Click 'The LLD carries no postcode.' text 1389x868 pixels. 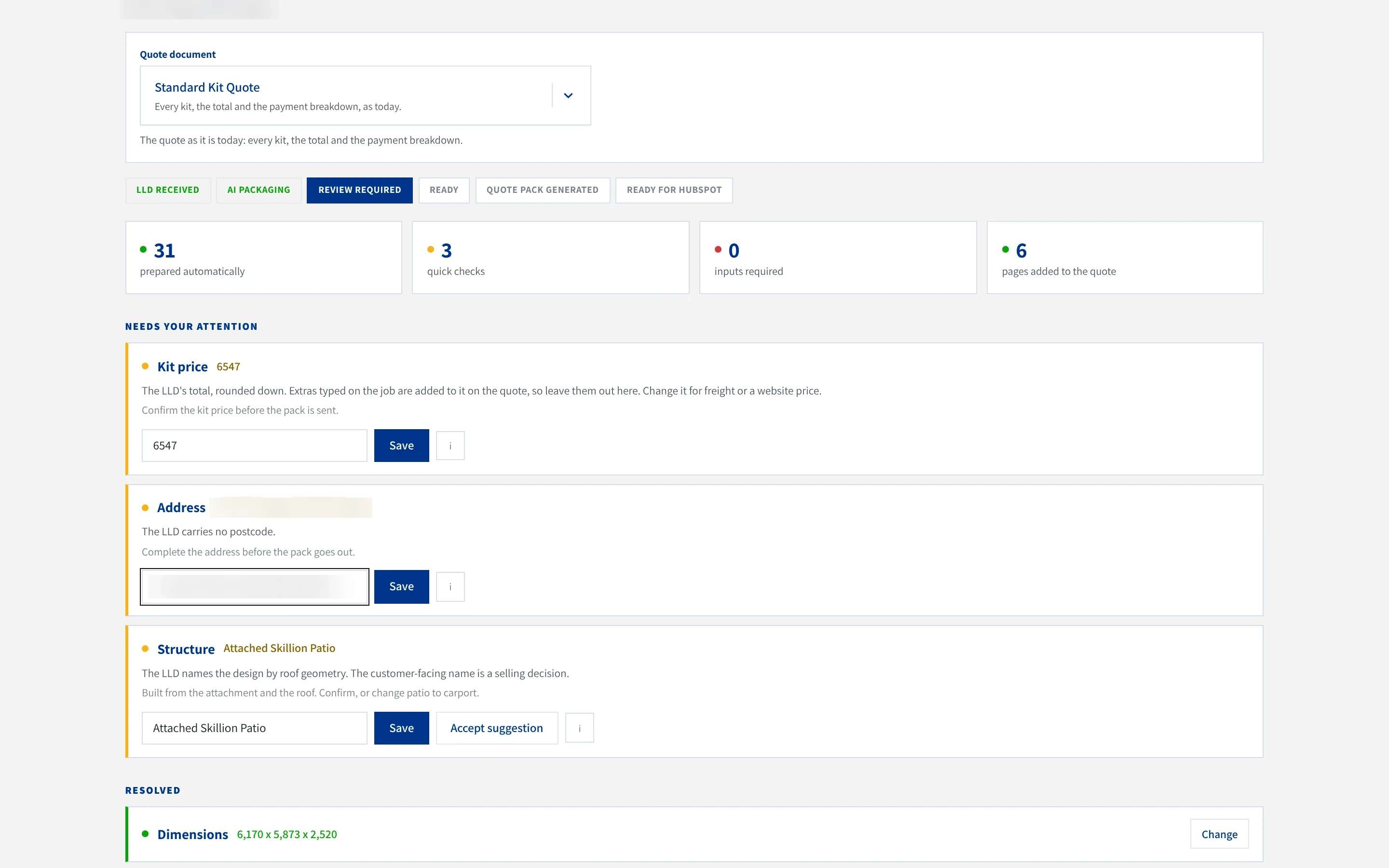(208, 531)
